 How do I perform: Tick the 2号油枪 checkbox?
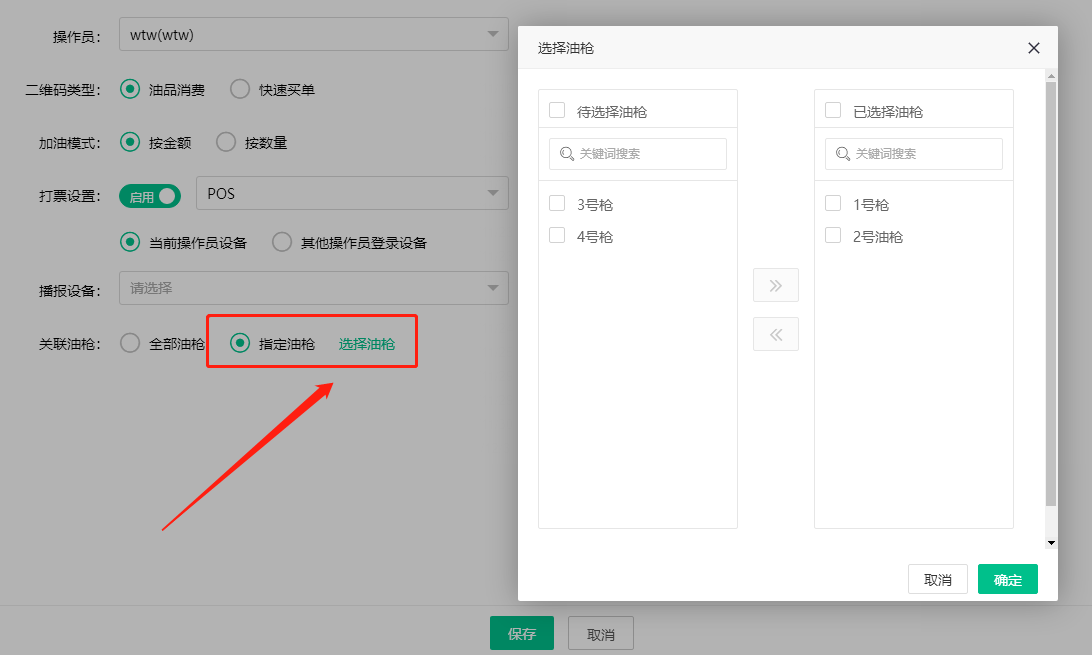(833, 236)
